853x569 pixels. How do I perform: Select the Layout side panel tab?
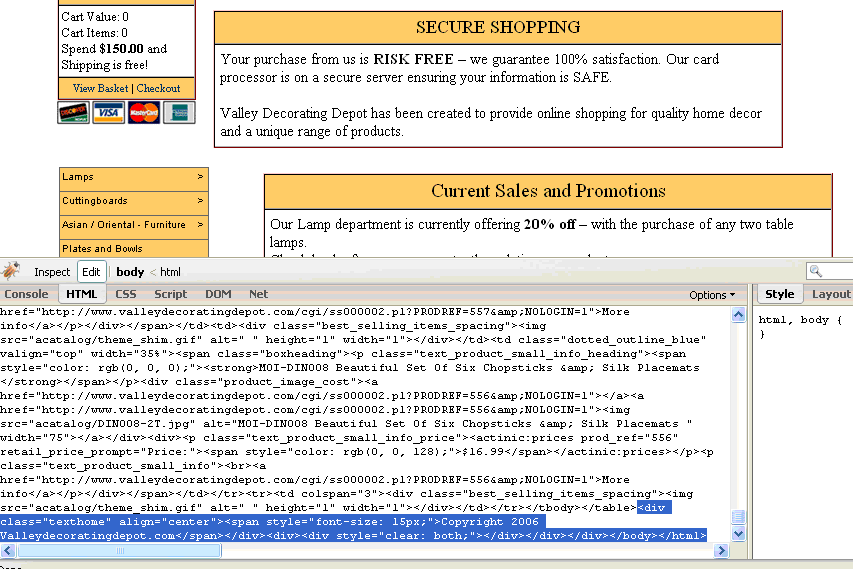tap(830, 294)
